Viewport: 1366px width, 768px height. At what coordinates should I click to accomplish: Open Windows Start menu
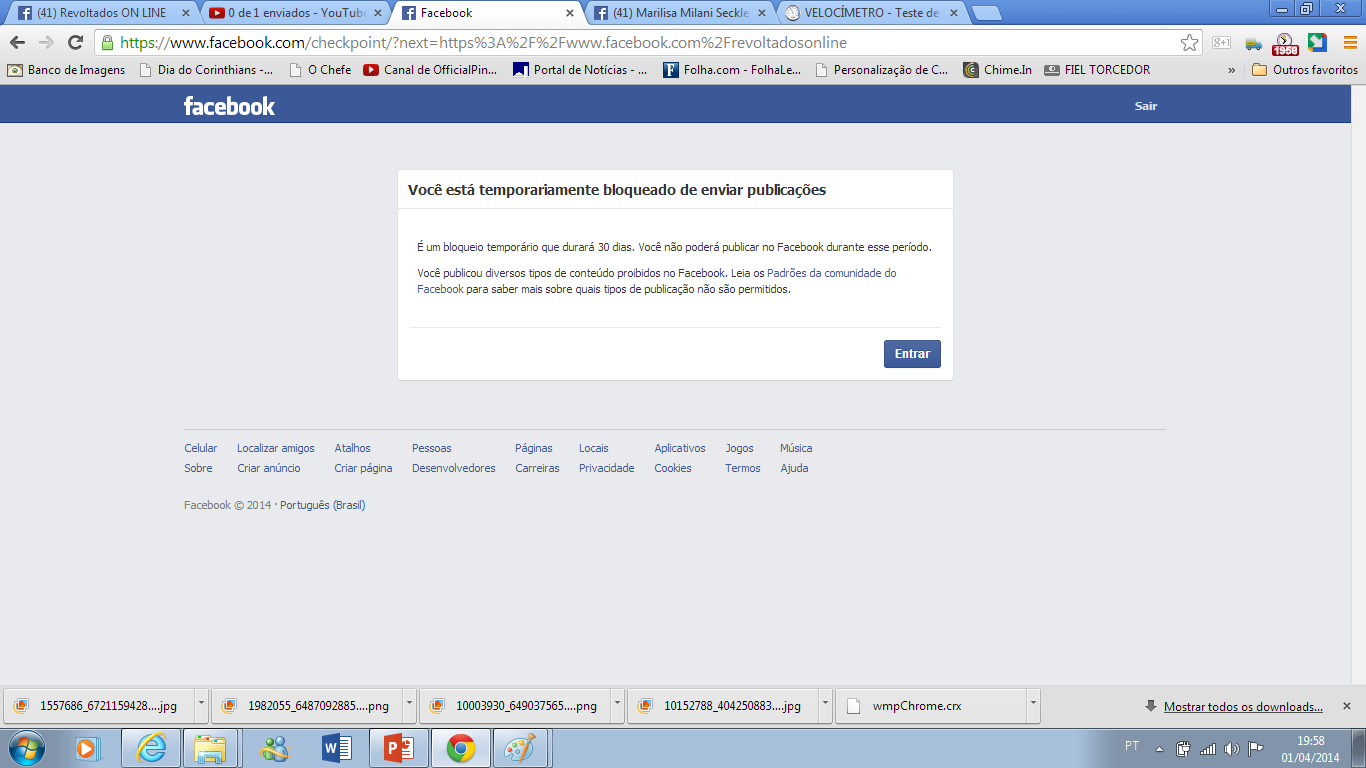[26, 748]
